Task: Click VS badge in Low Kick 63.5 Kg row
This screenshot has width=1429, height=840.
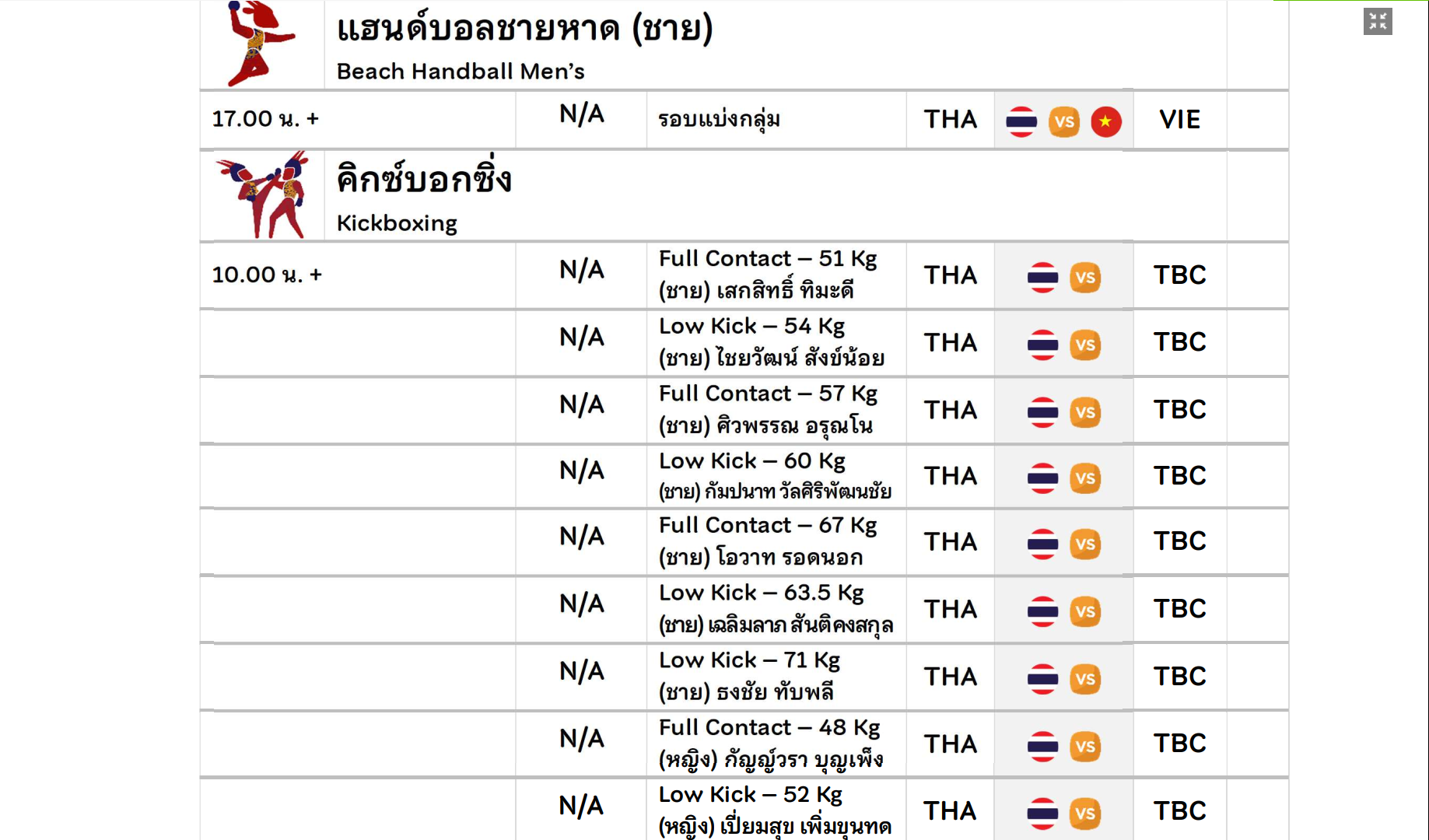Action: click(x=1084, y=611)
